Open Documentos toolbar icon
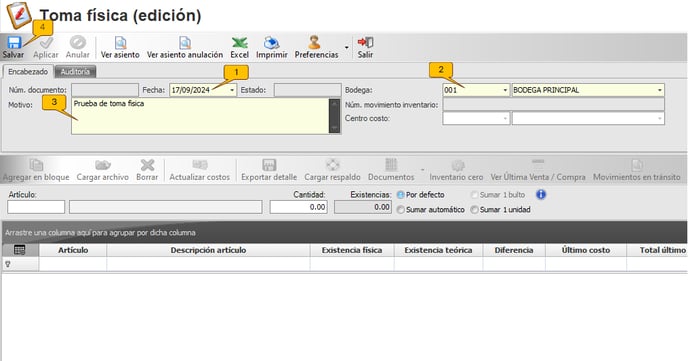 coord(391,164)
